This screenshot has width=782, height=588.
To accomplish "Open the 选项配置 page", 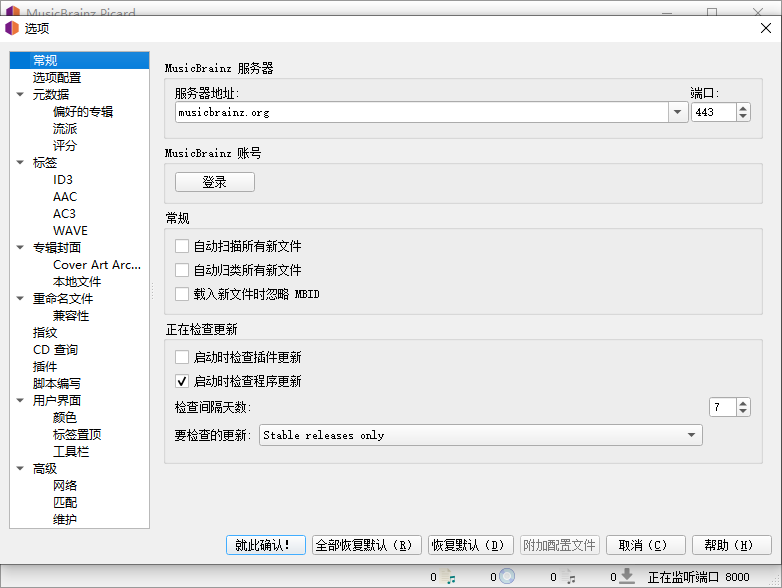I will (57, 77).
